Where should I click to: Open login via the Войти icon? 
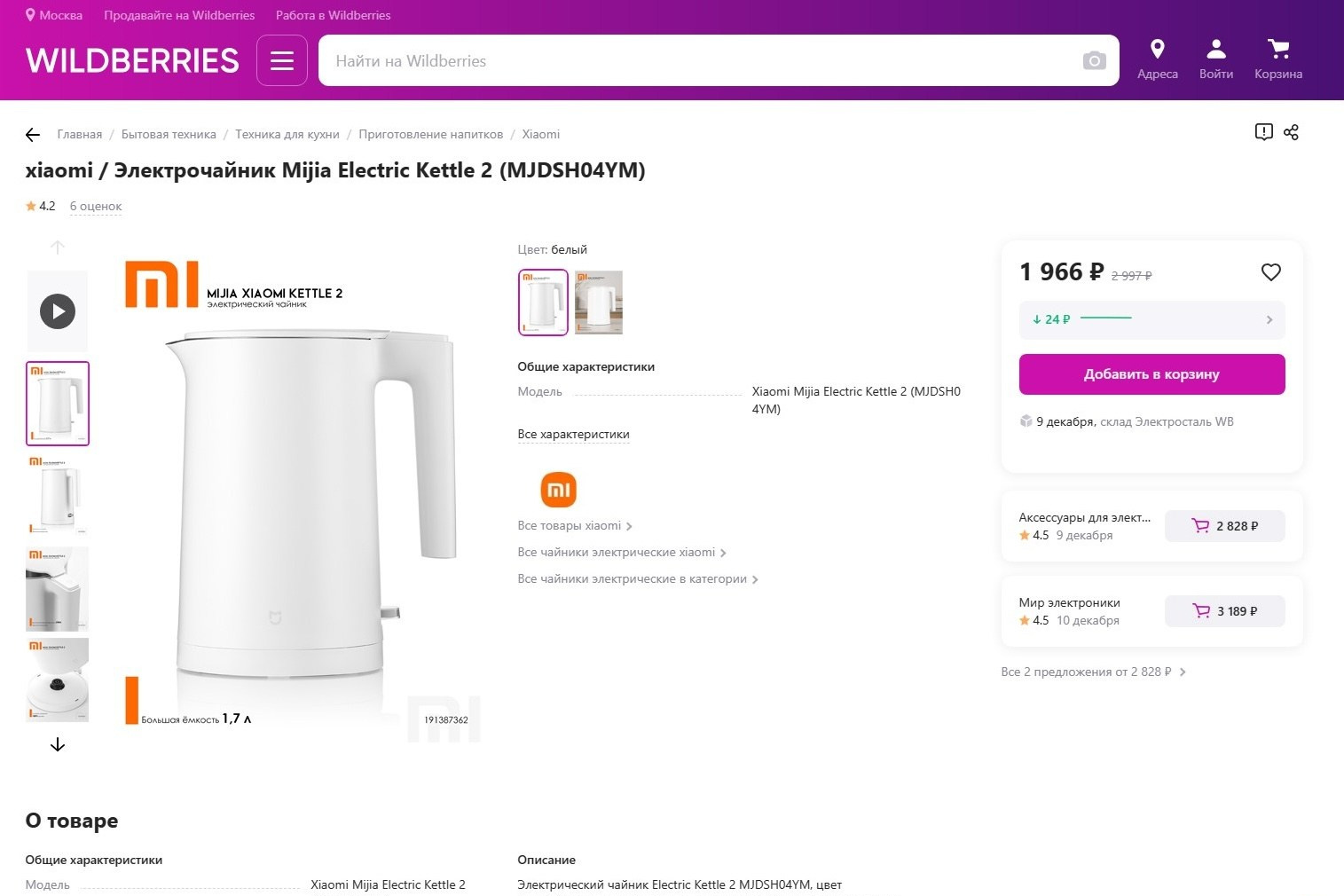[1215, 50]
